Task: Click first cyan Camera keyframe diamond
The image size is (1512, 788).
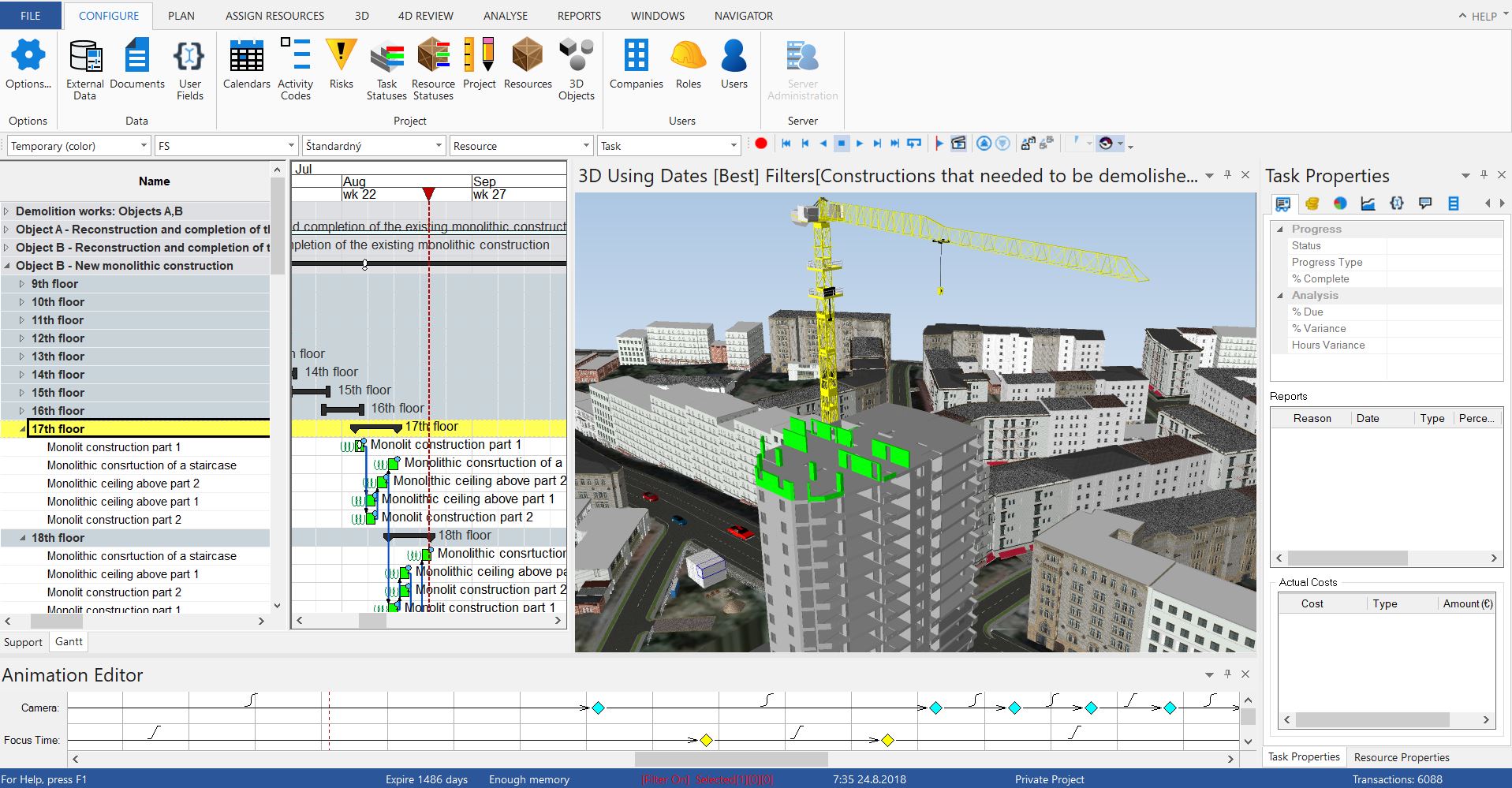Action: [598, 708]
